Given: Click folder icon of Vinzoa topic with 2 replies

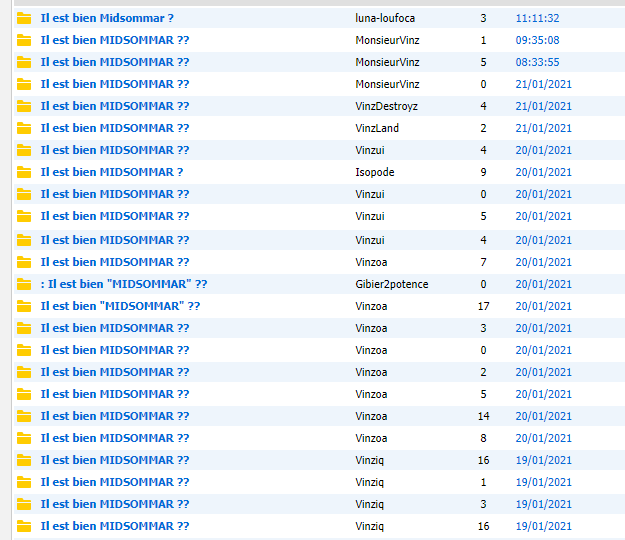Looking at the screenshot, I should (24, 372).
